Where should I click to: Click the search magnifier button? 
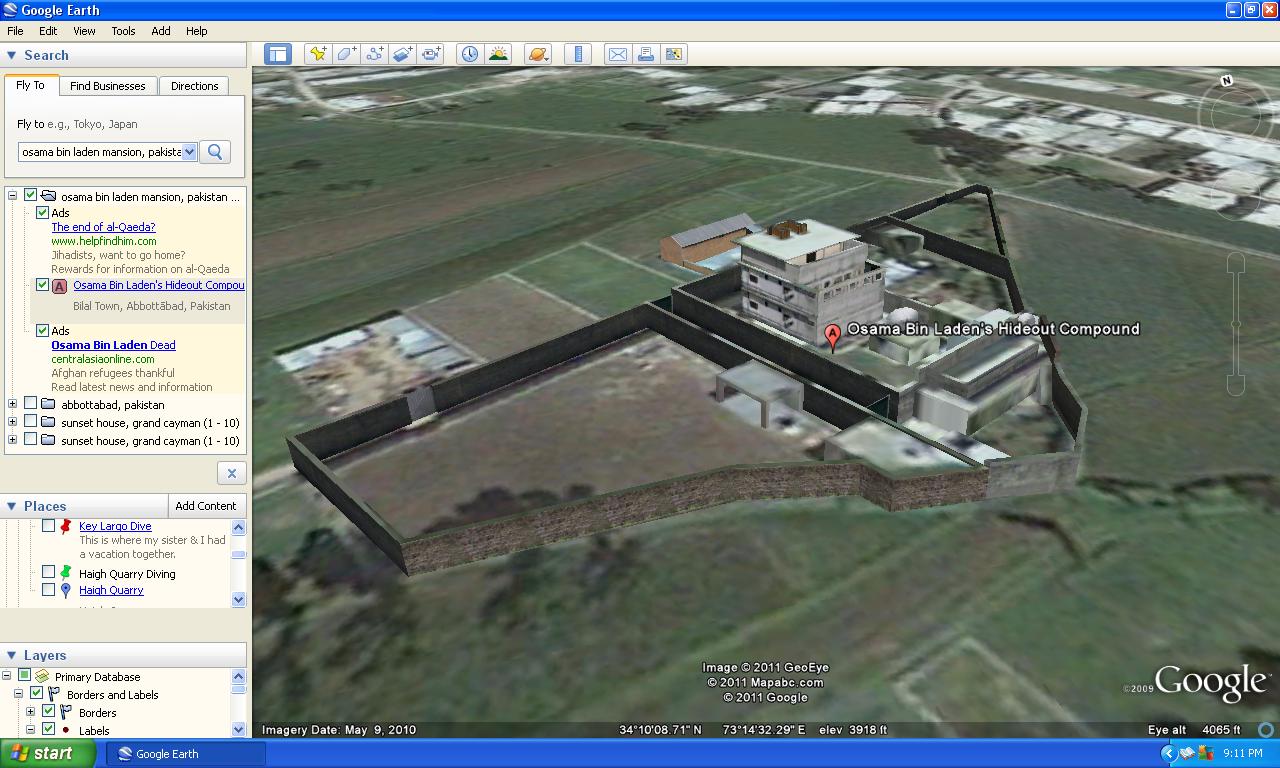[215, 152]
